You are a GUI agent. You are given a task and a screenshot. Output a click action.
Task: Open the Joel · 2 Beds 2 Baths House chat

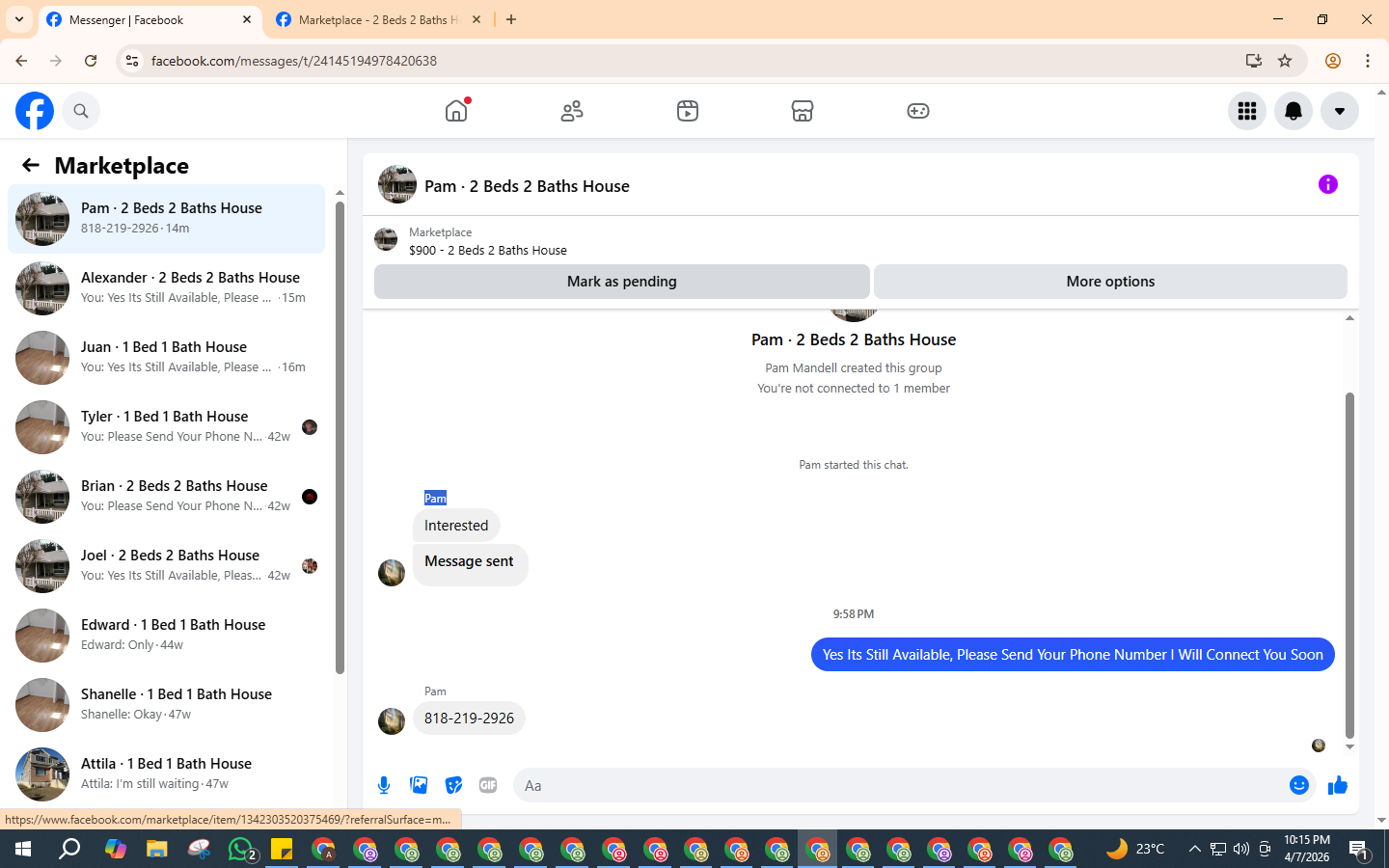(166, 566)
